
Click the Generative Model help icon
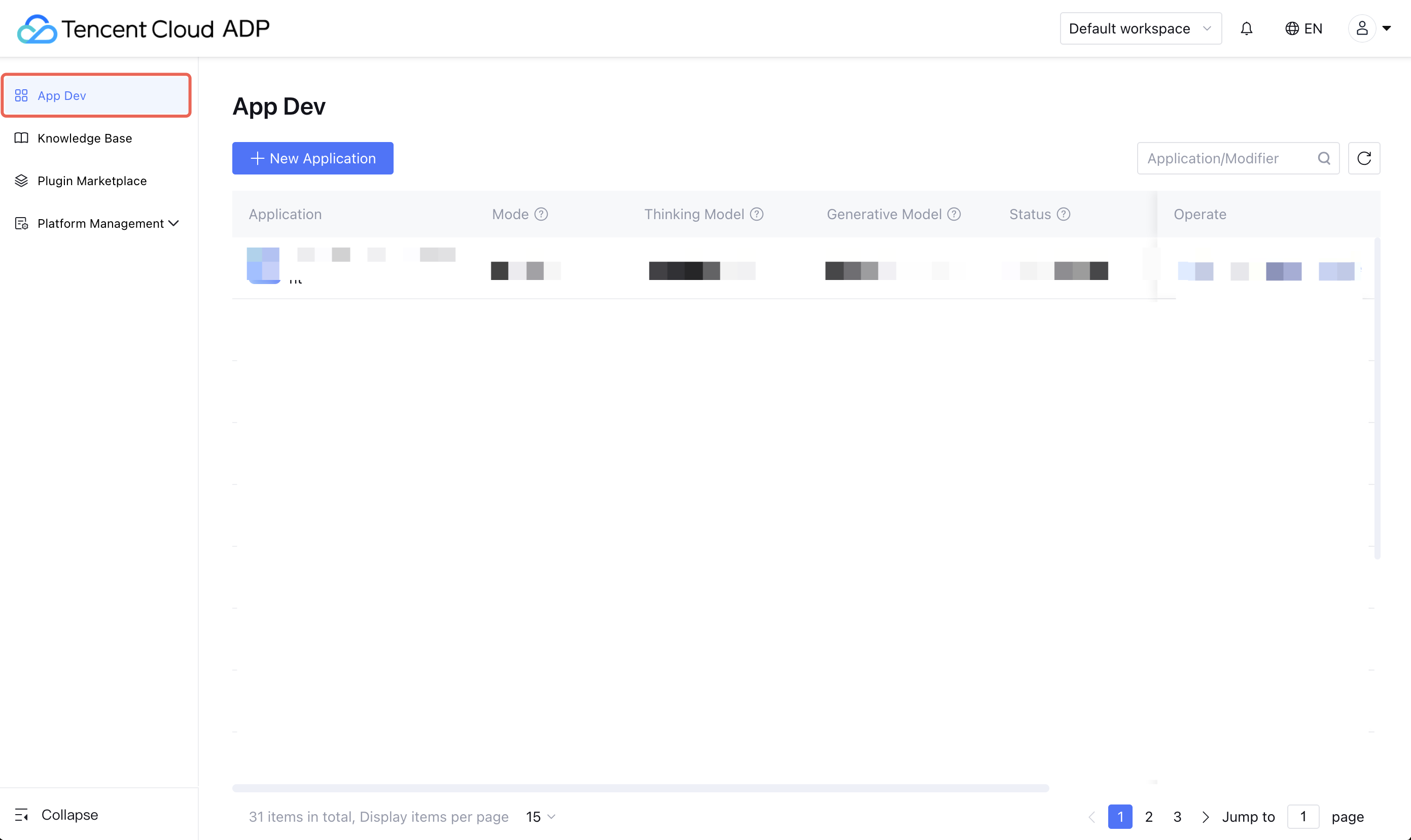tap(954, 214)
